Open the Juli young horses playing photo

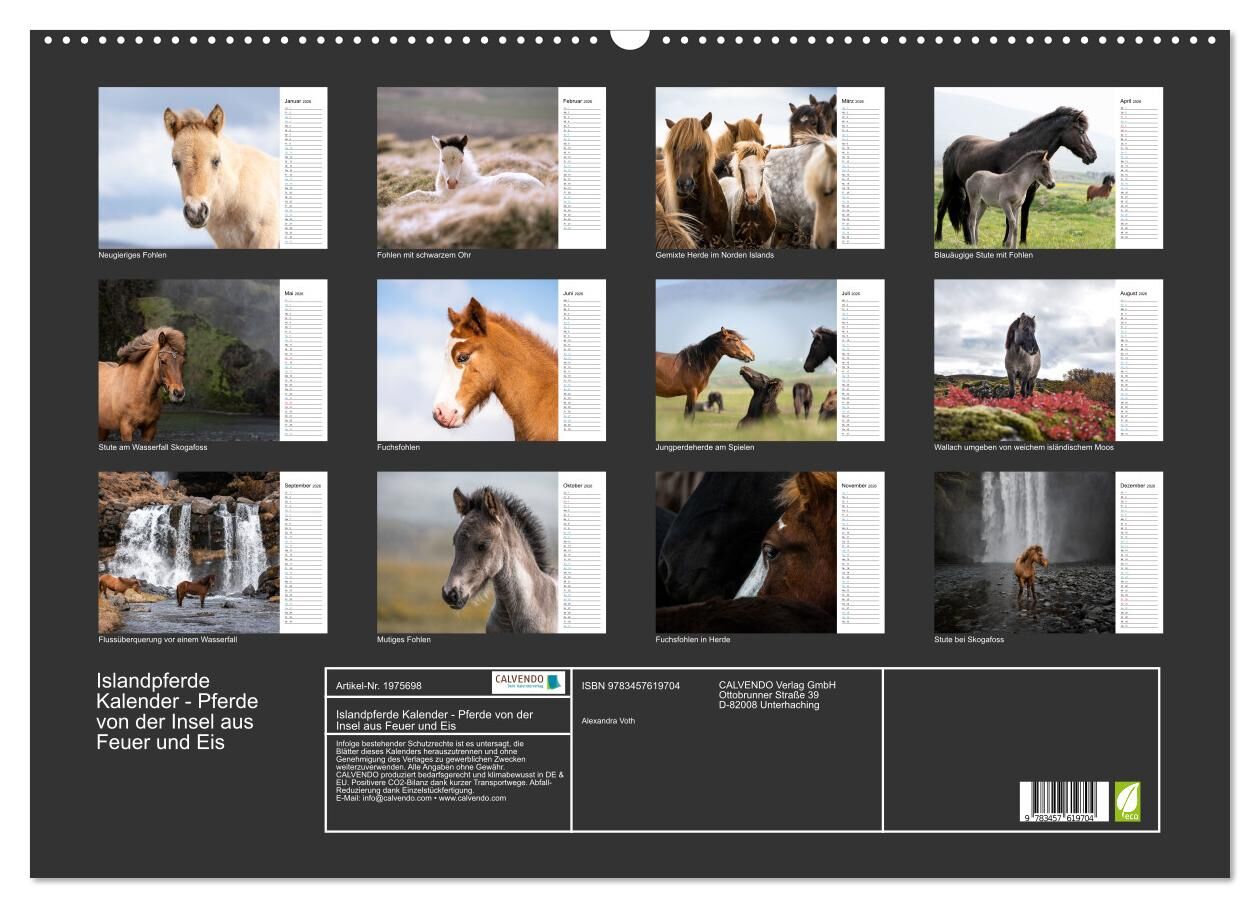pyautogui.click(x=746, y=360)
